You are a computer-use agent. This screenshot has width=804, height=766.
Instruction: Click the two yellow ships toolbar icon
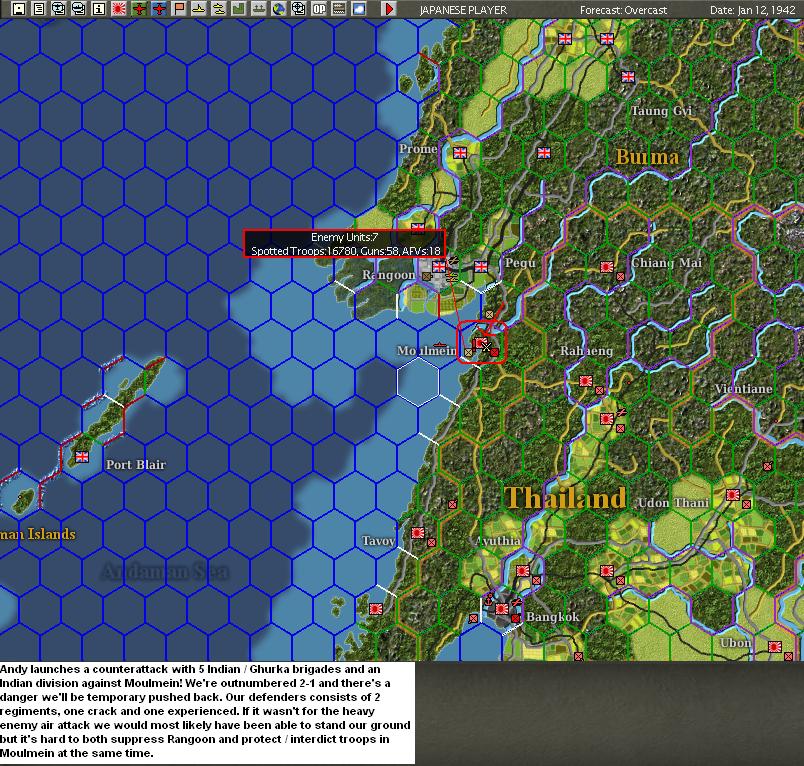[x=219, y=9]
